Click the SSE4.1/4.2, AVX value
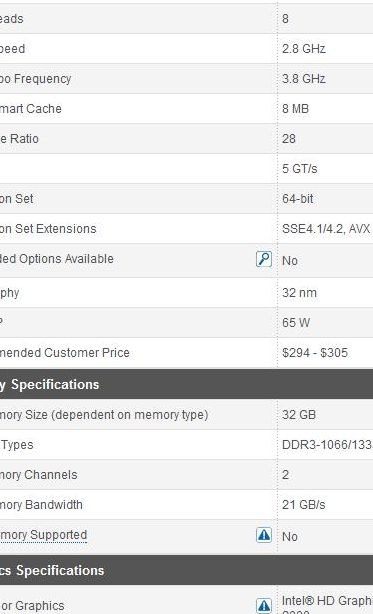The image size is (373, 614). coord(326,229)
